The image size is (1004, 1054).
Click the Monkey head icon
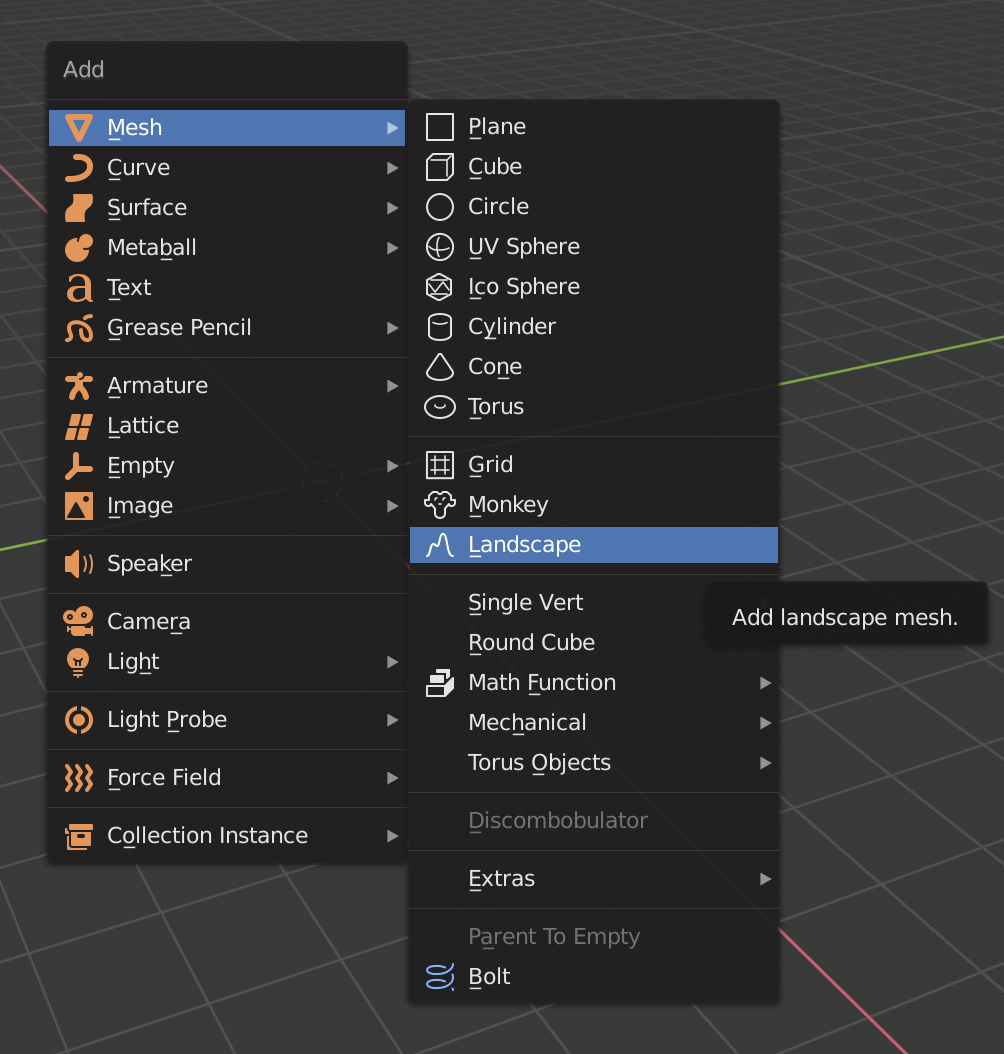pos(439,504)
